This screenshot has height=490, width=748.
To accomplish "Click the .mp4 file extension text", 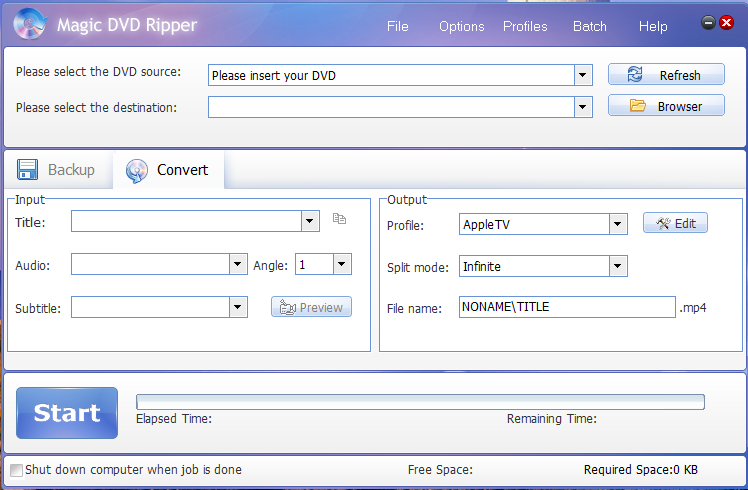I will tap(693, 308).
